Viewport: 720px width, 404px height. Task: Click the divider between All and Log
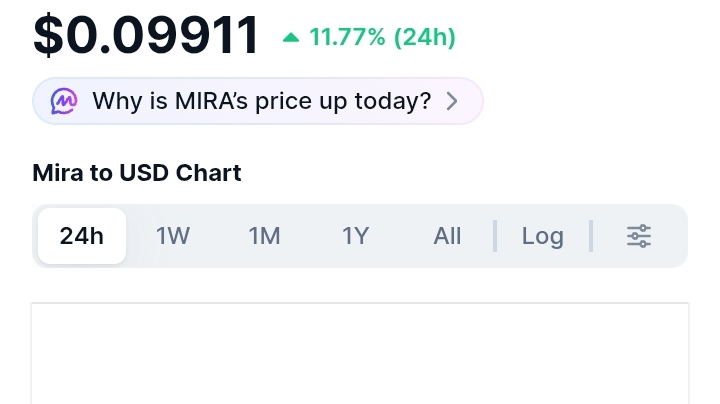click(495, 236)
